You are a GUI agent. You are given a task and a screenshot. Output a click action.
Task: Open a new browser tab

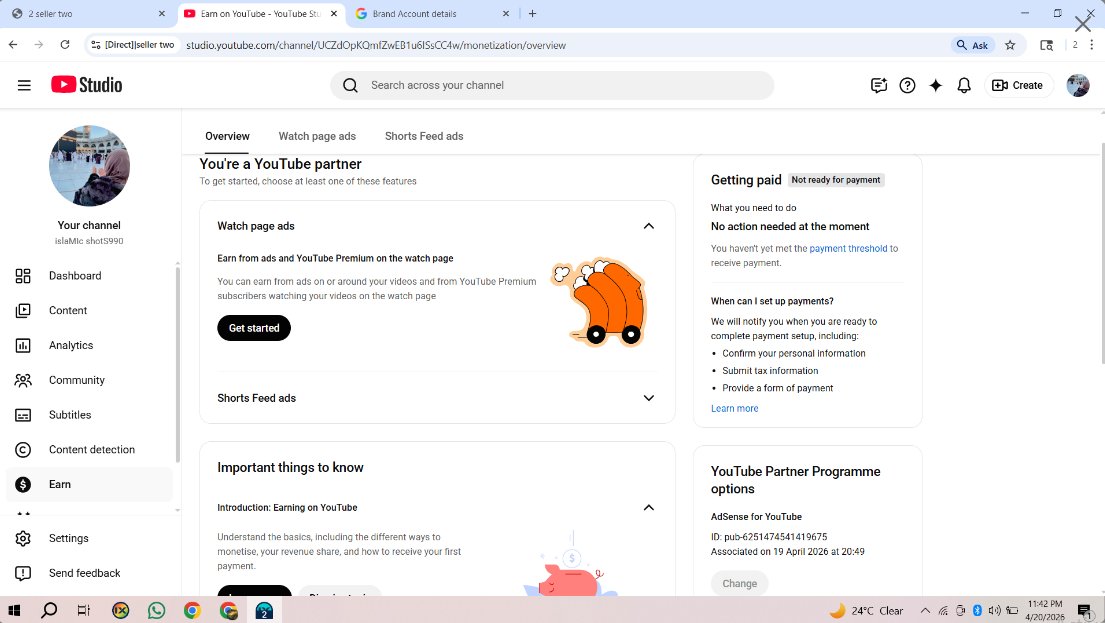[532, 13]
